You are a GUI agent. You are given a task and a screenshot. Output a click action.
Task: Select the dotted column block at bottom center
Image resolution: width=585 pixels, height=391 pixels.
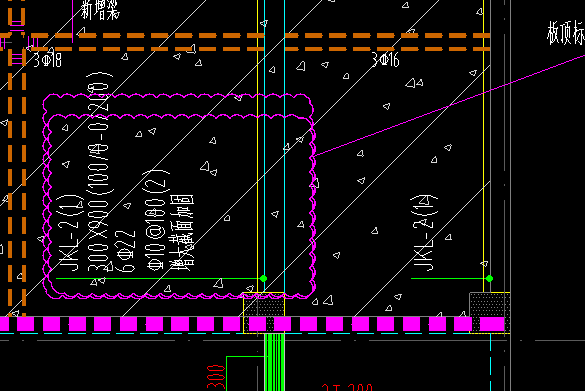point(264,313)
